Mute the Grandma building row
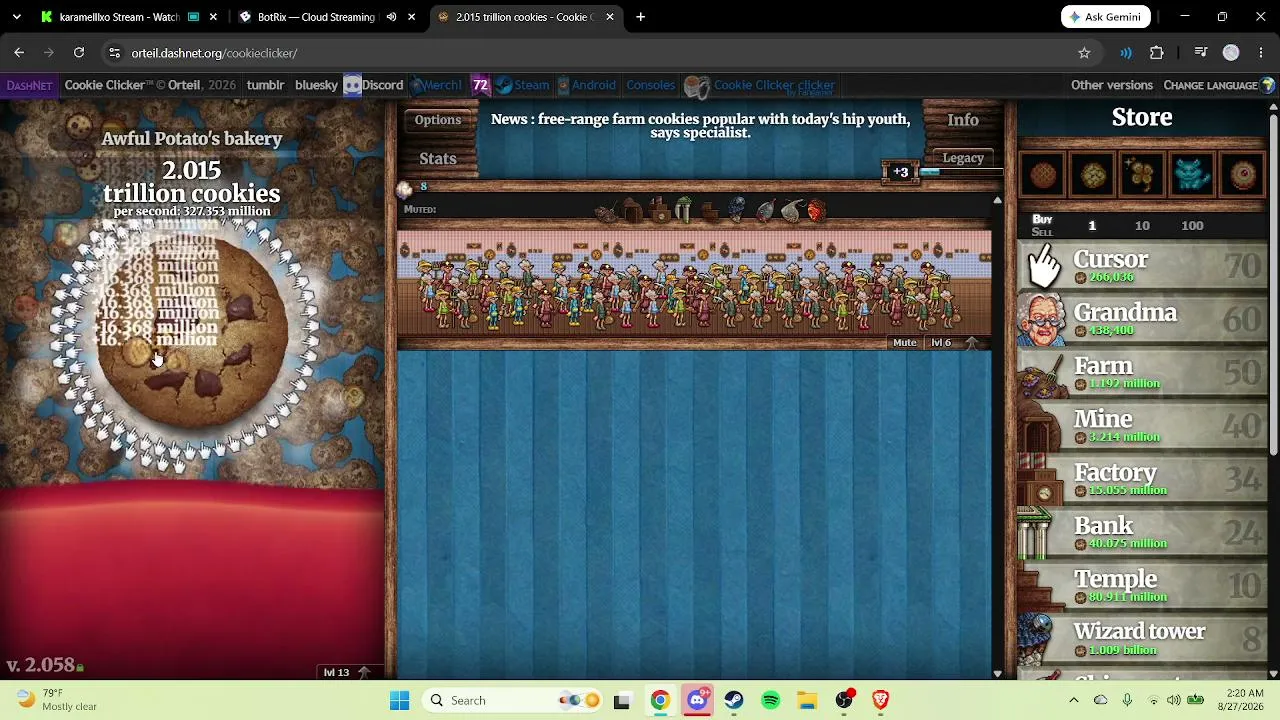This screenshot has height=720, width=1280. (x=904, y=343)
